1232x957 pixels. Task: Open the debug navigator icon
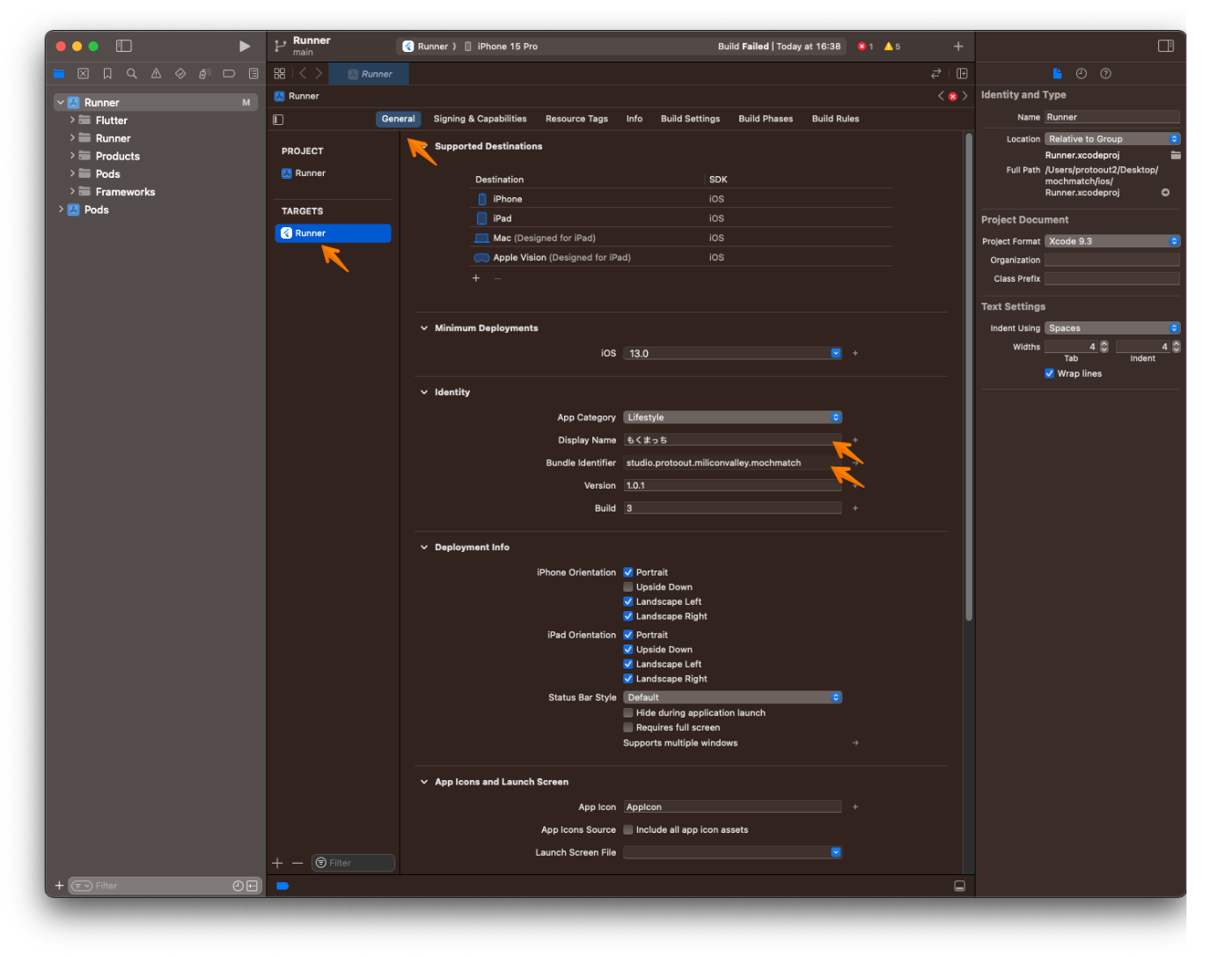(204, 74)
